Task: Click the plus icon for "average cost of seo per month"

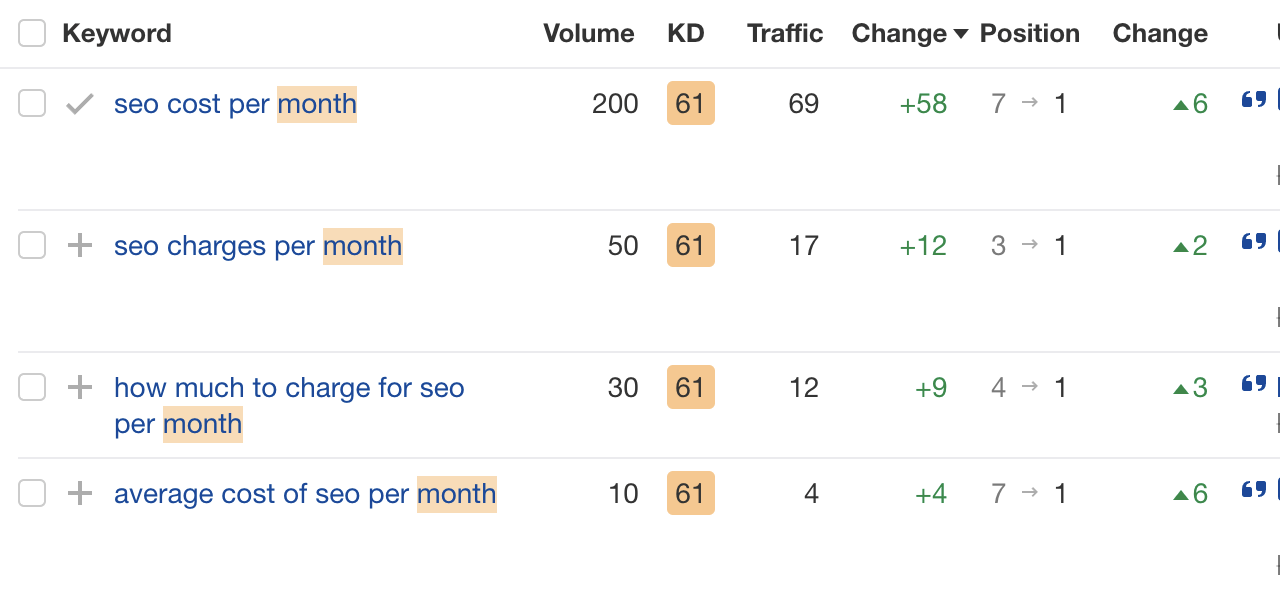Action: pyautogui.click(x=79, y=493)
